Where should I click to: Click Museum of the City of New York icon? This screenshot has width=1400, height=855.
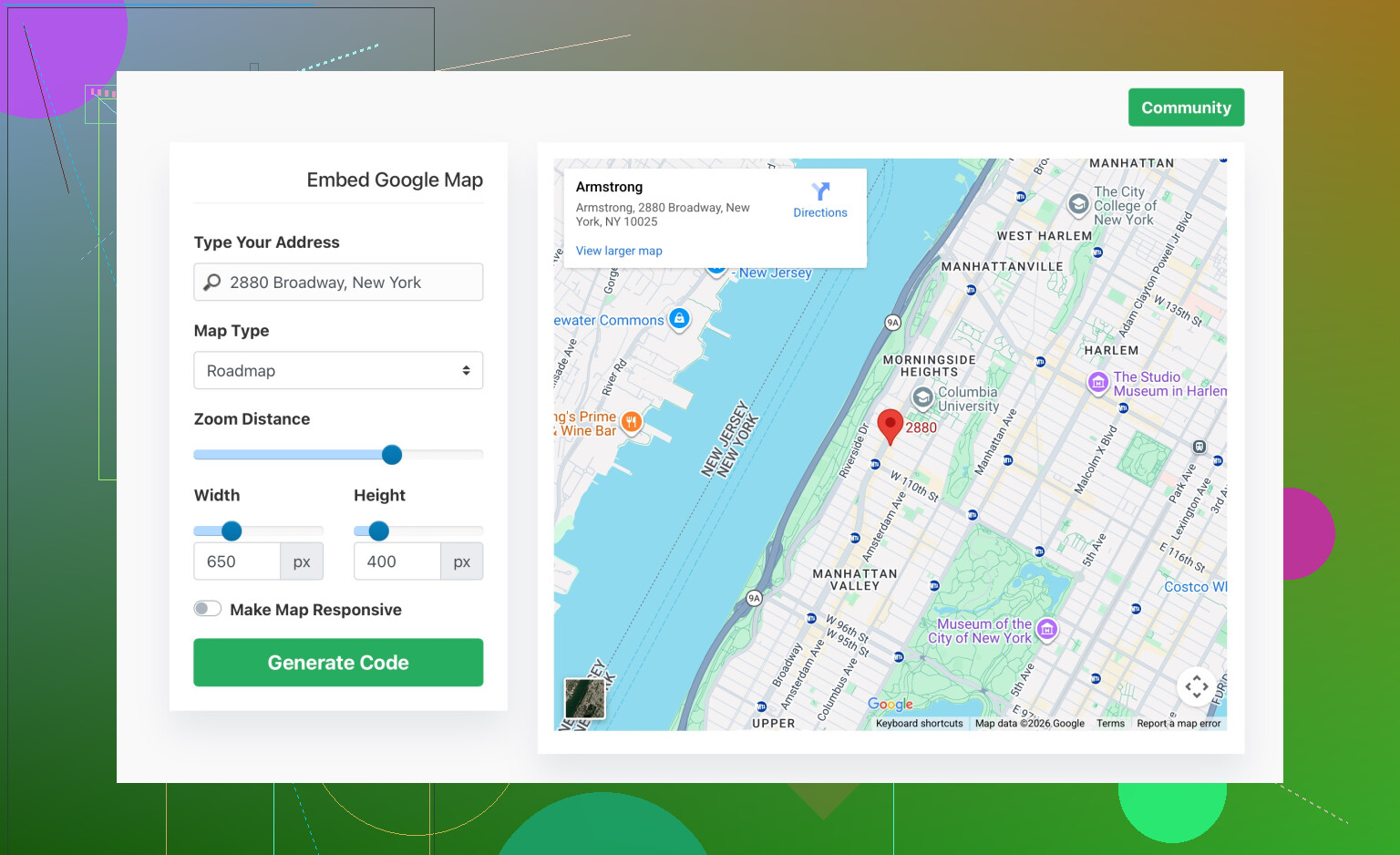1047,629
